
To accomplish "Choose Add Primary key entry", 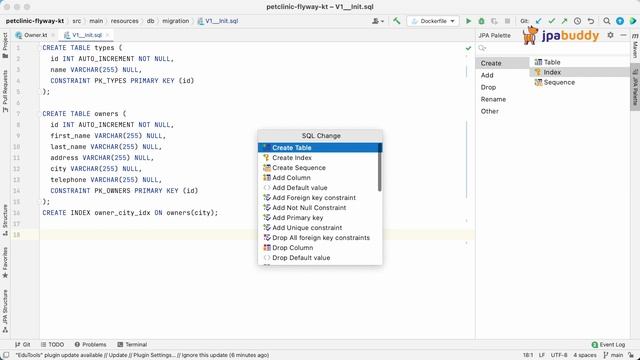I will tap(318, 218).
